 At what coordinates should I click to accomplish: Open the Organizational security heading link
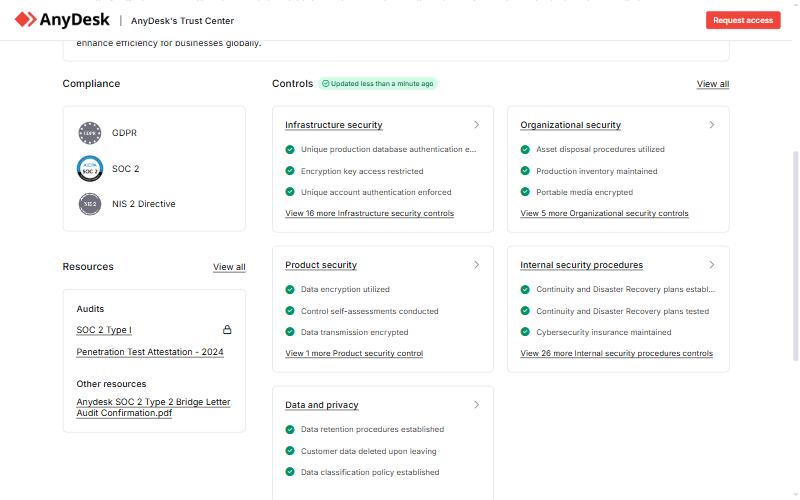[x=570, y=125]
